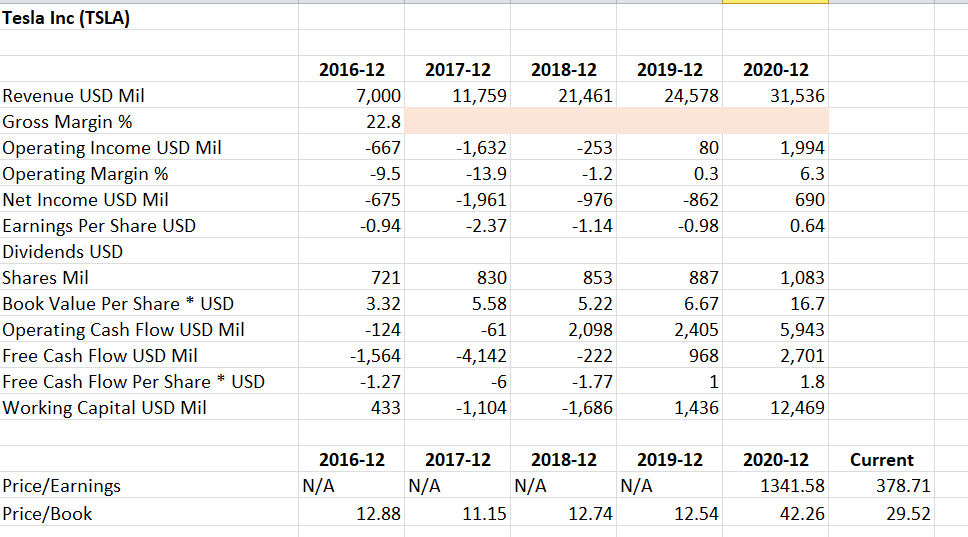The image size is (968, 537).
Task: Click the Current column header
Action: point(882,460)
